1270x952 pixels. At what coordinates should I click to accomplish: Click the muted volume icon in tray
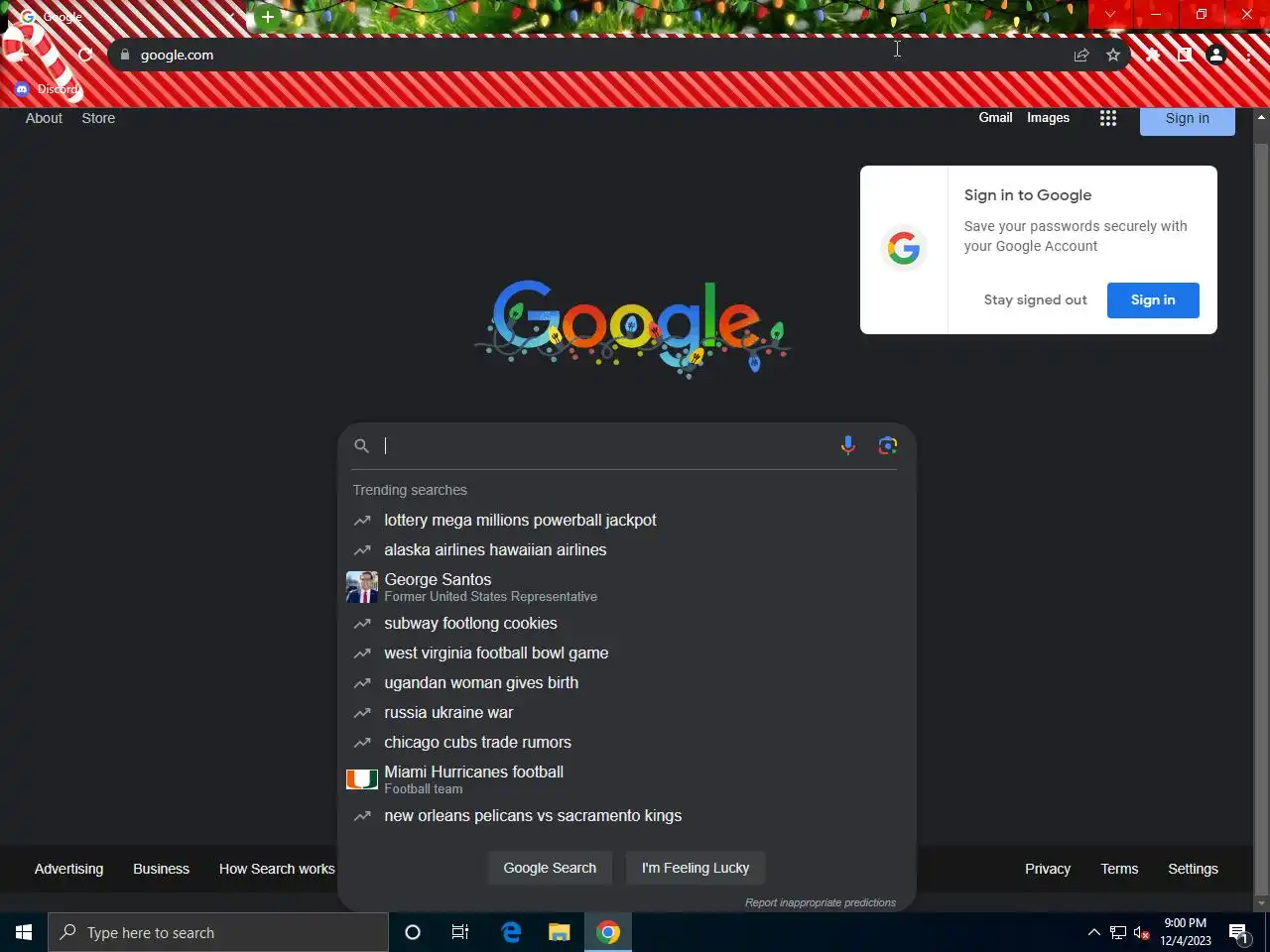coord(1142,932)
